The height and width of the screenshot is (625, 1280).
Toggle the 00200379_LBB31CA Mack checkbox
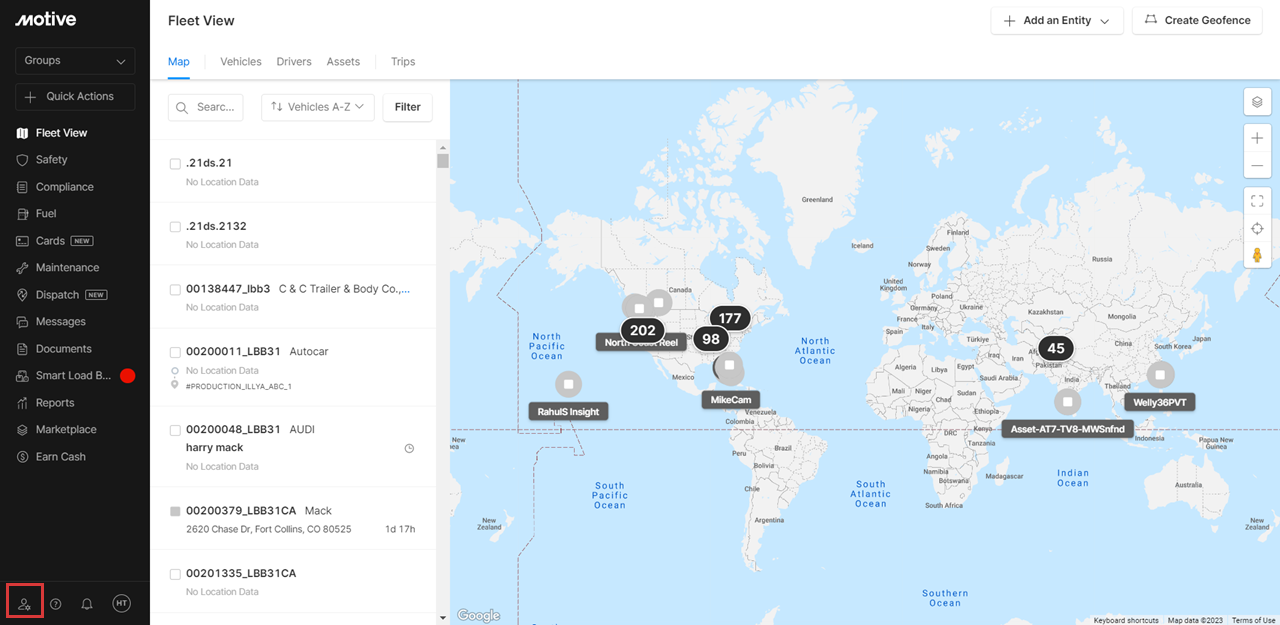[x=175, y=511]
